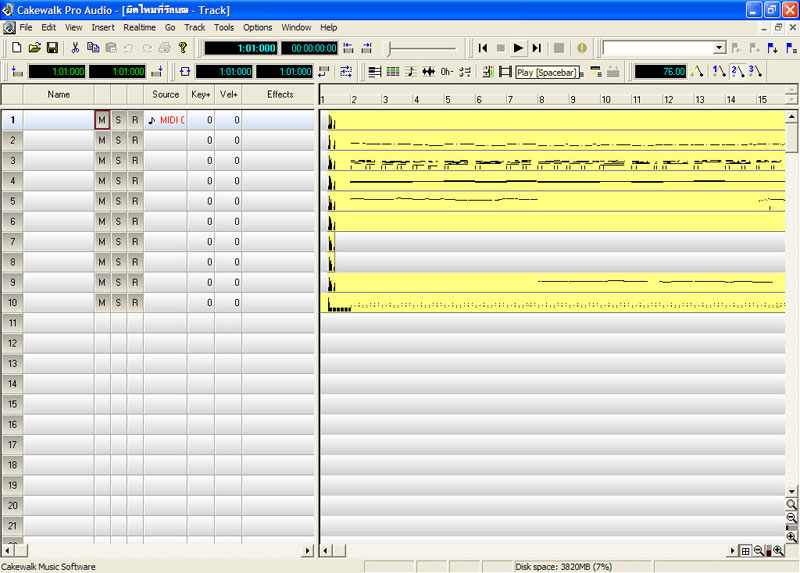Open the marker dropdown list
Viewport: 800px width, 573px height.
tap(719, 48)
